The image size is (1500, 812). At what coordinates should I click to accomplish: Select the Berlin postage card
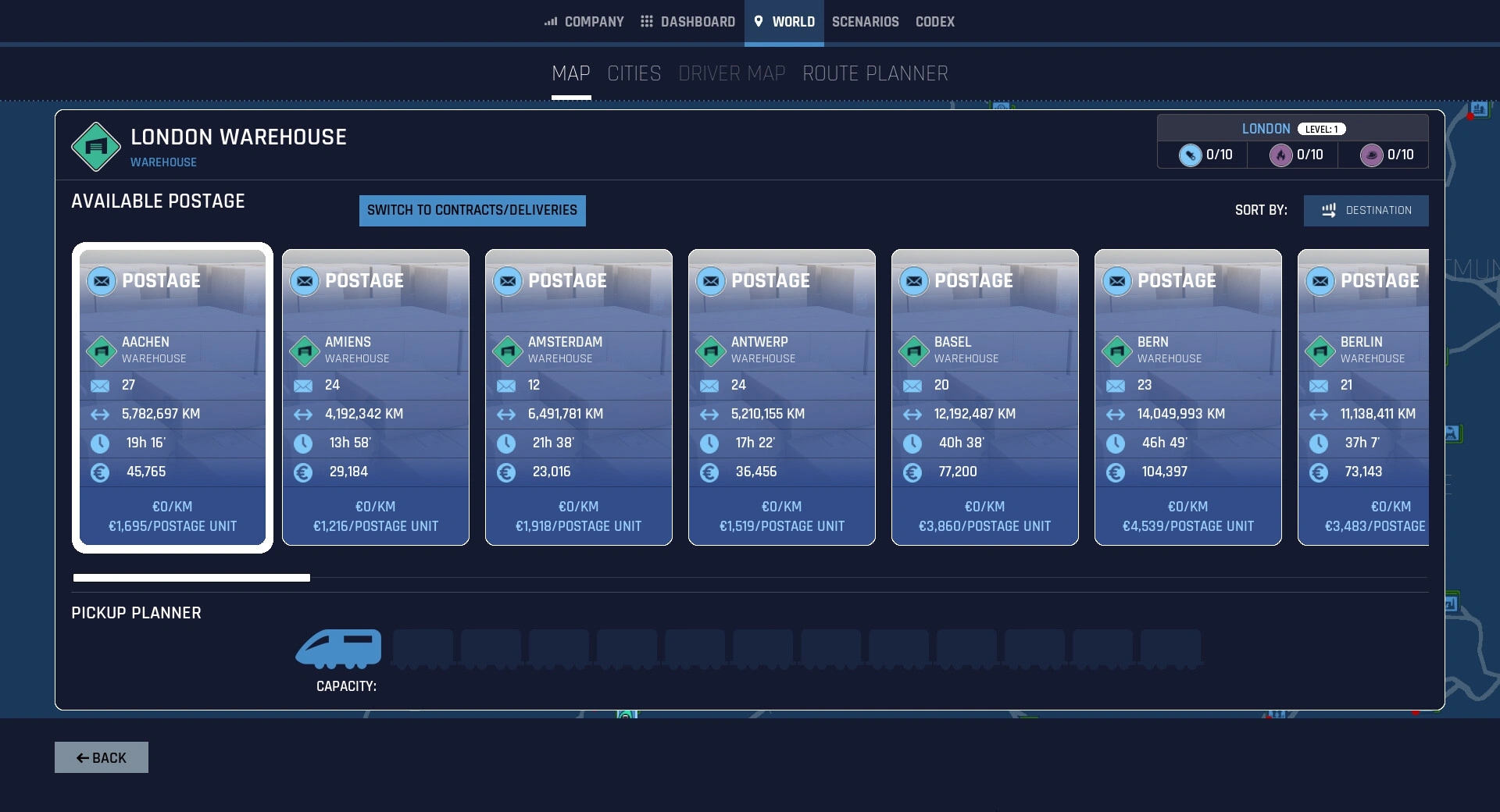coord(1363,397)
